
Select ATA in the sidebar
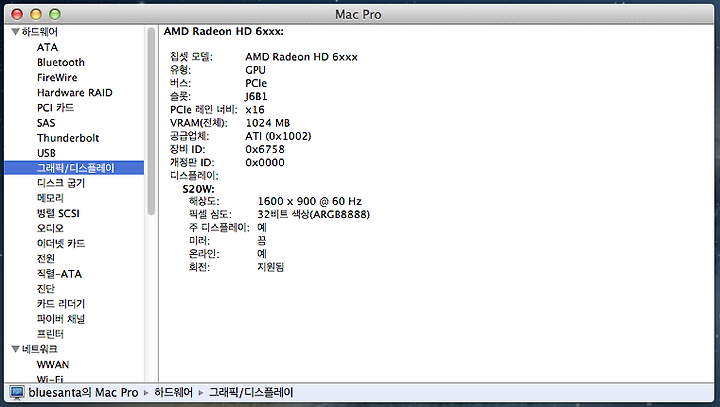pyautogui.click(x=47, y=47)
